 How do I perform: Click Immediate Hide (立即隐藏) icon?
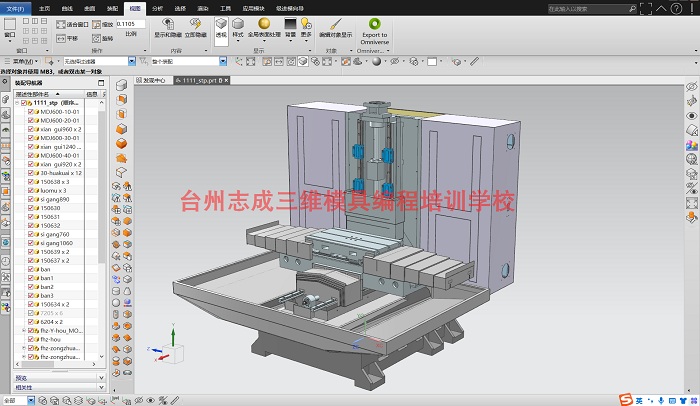click(196, 24)
